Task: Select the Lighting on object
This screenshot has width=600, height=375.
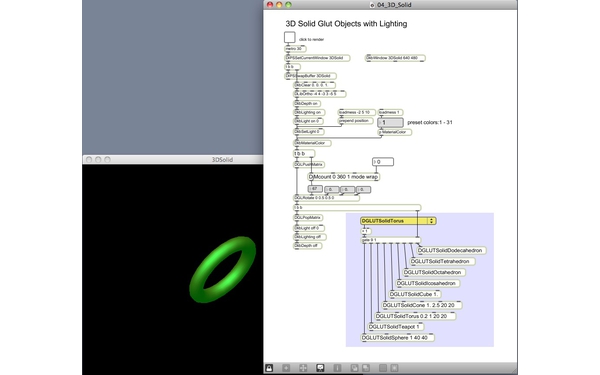Action: [309, 112]
